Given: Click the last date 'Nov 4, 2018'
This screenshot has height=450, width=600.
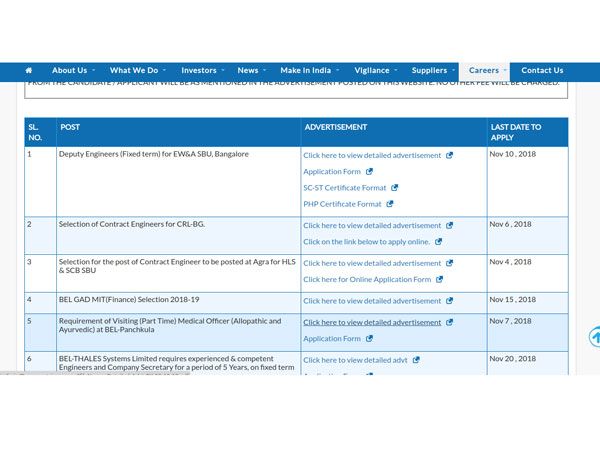Looking at the screenshot, I should point(510,262).
